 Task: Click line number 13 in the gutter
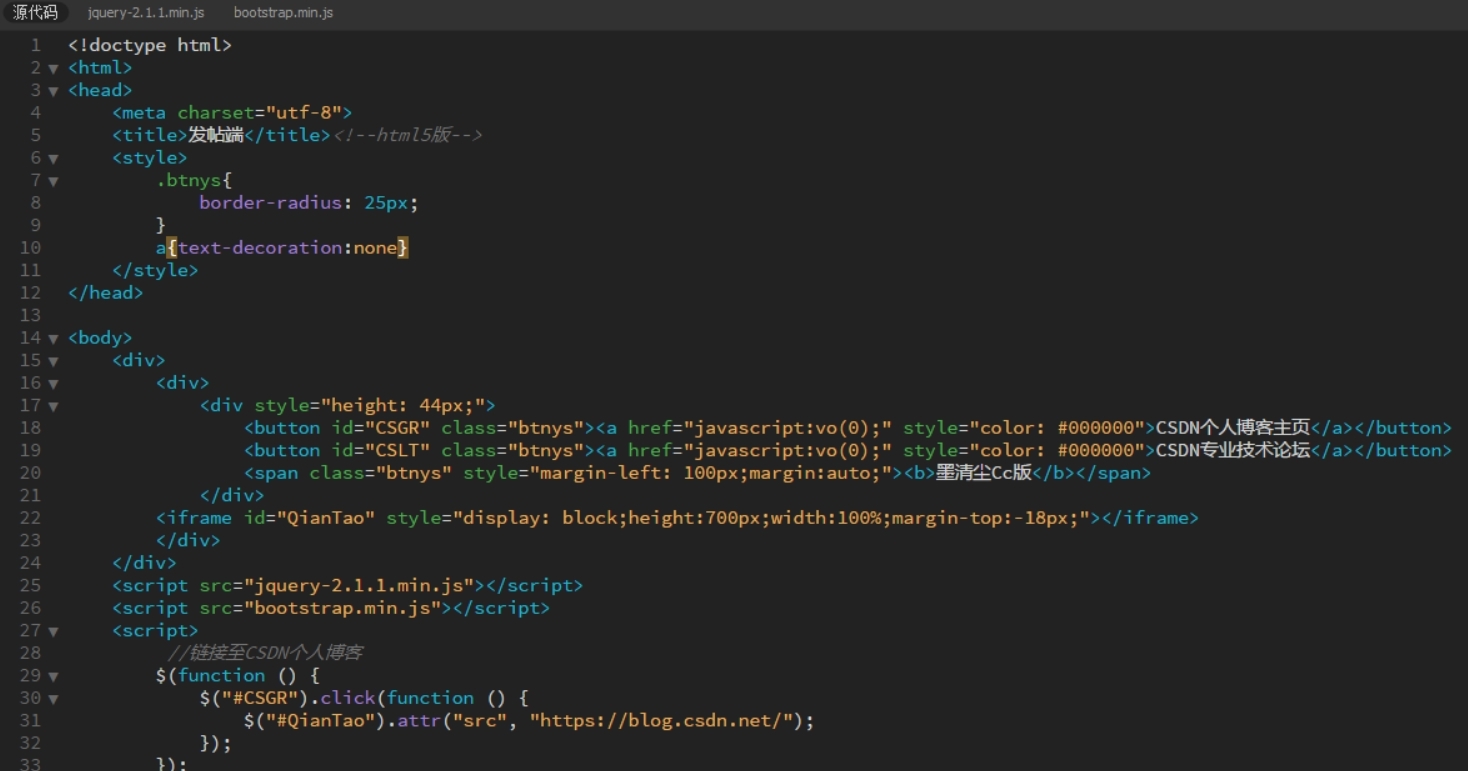click(30, 315)
